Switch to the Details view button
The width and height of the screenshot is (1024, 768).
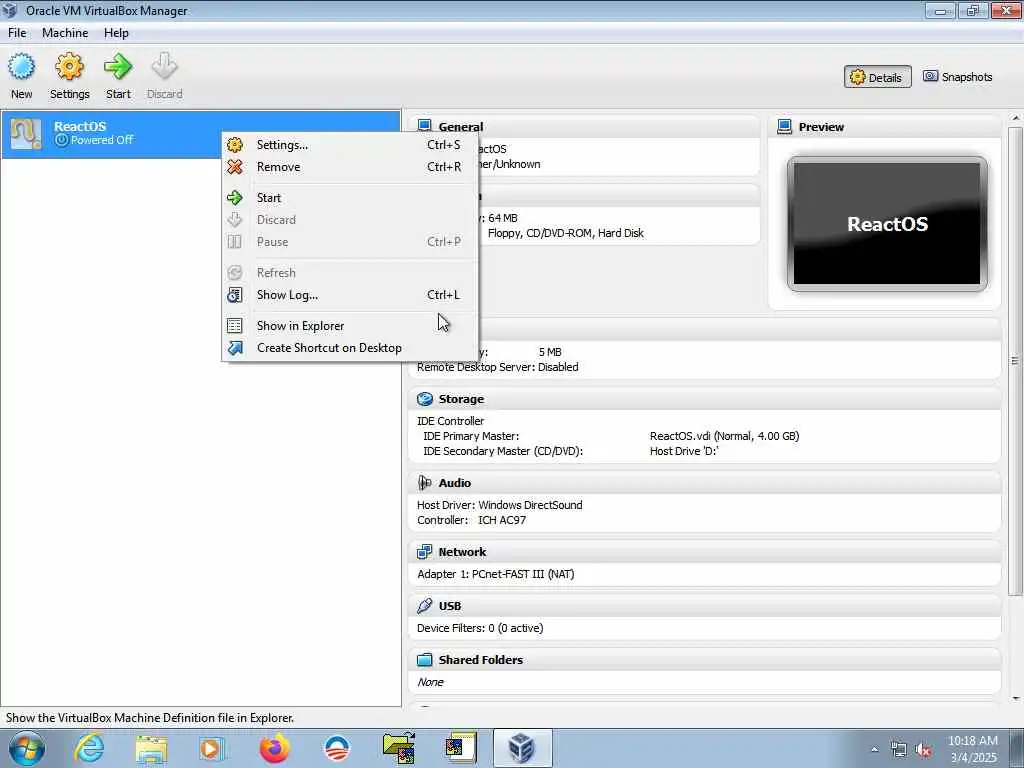[x=877, y=77]
